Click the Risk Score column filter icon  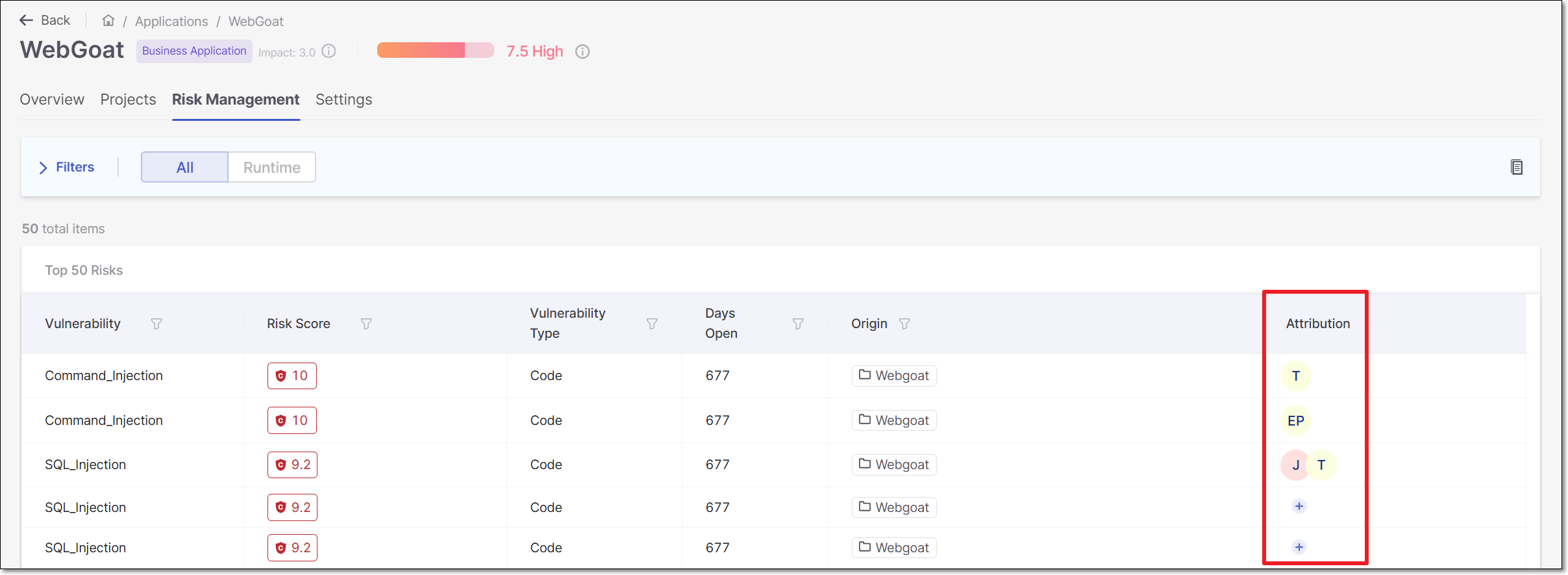pyautogui.click(x=366, y=324)
